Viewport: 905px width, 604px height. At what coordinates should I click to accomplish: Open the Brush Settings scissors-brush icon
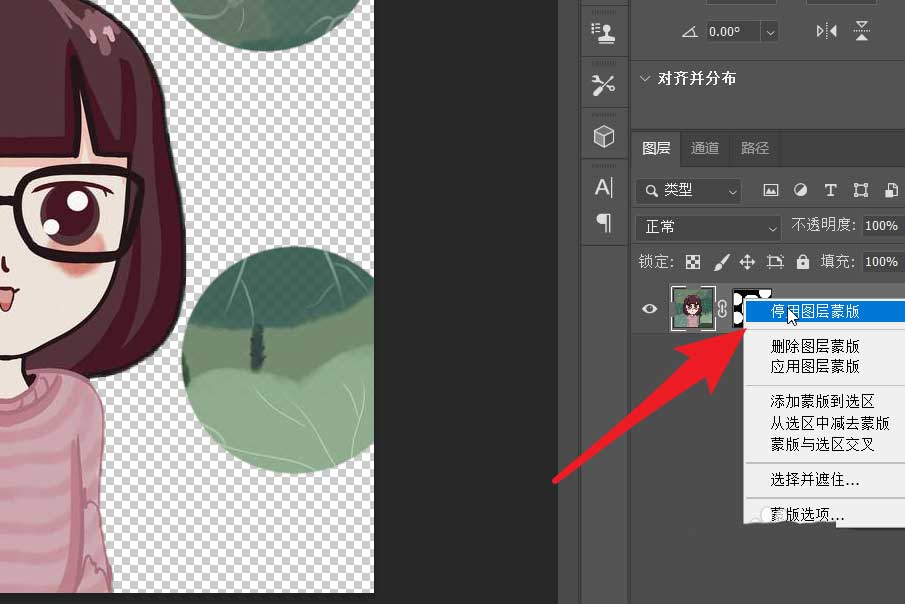pos(603,85)
